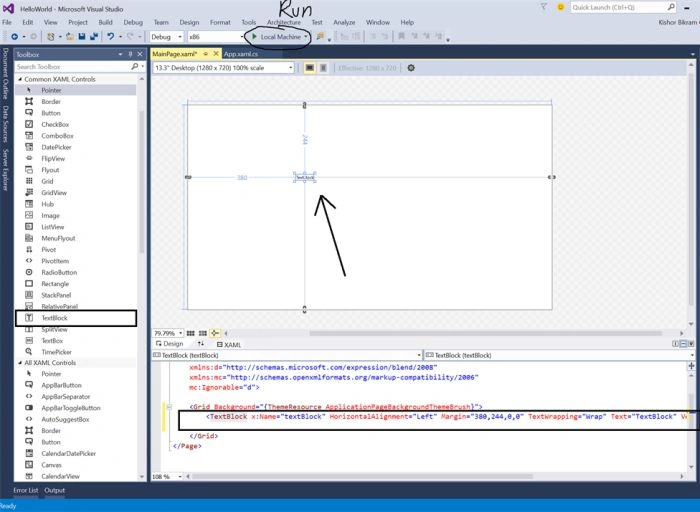Viewport: 700px width, 512px height.
Task: Open Output tab at bottom
Action: (54, 490)
